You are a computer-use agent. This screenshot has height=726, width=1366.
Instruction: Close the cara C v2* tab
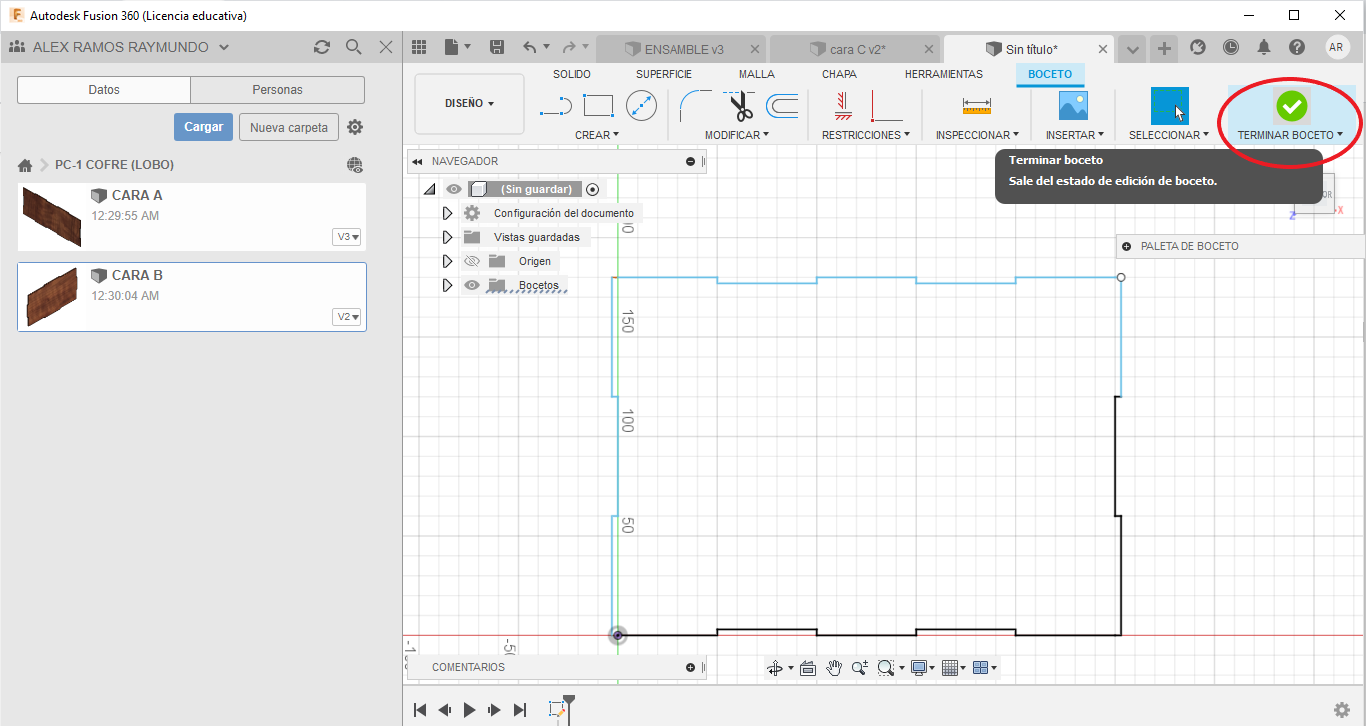929,49
